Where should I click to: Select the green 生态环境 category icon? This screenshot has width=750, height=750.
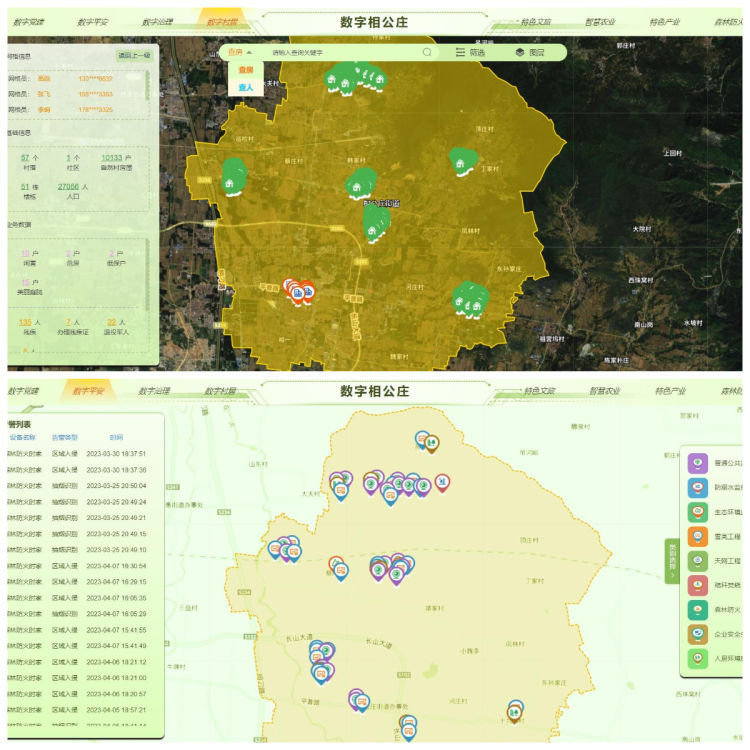[697, 512]
